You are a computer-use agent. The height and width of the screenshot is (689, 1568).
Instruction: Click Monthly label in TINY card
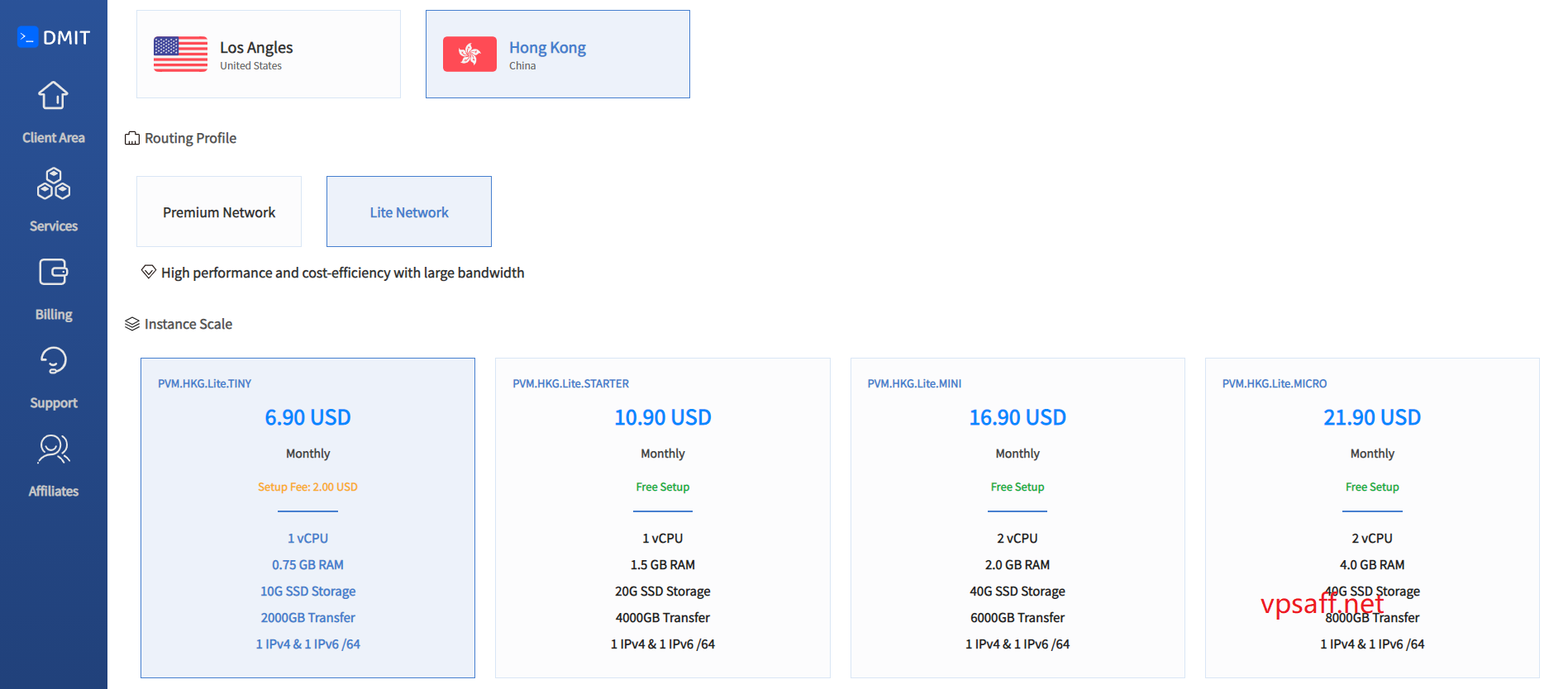point(307,454)
